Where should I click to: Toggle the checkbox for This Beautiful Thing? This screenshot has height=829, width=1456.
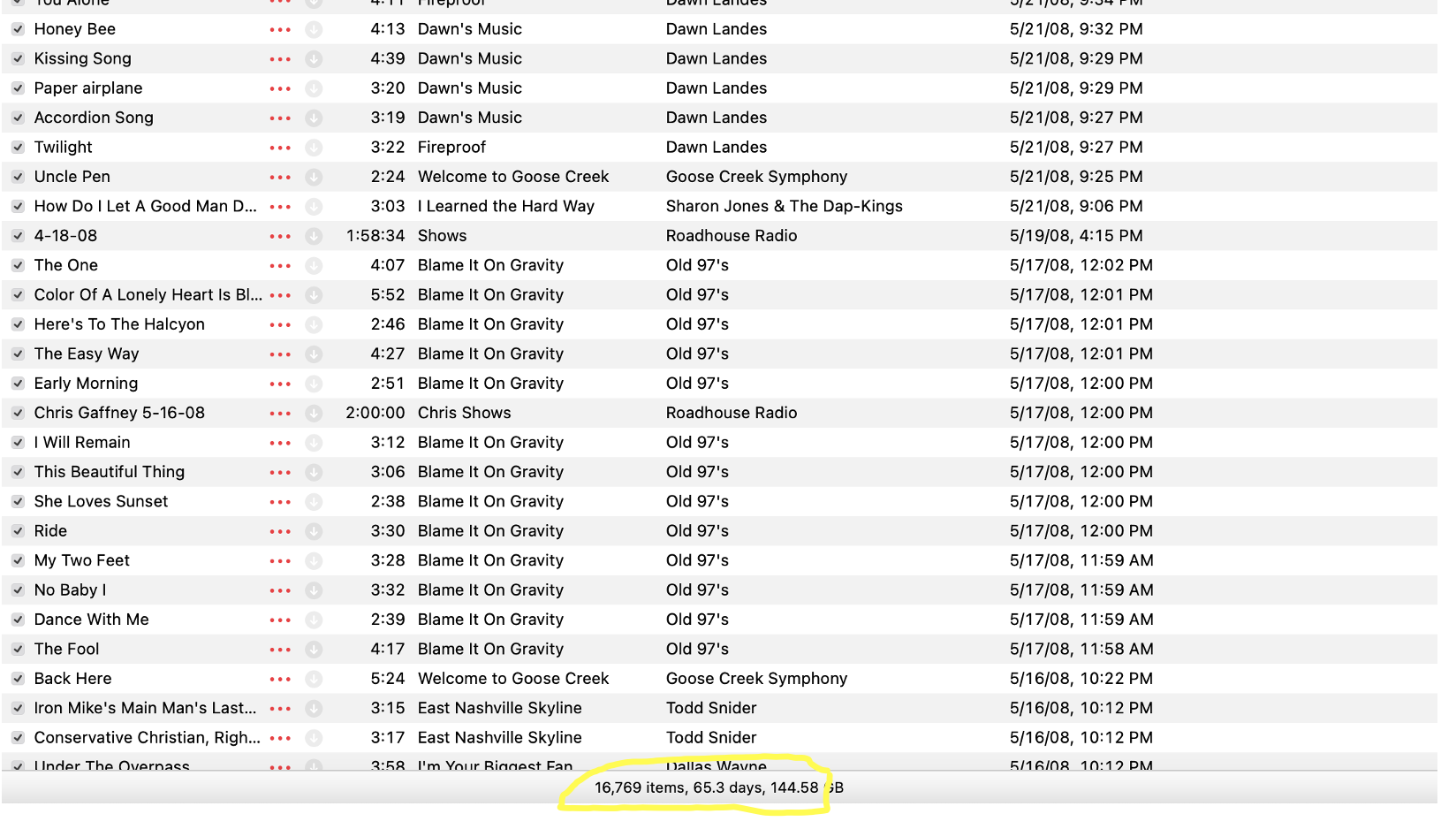click(x=18, y=472)
